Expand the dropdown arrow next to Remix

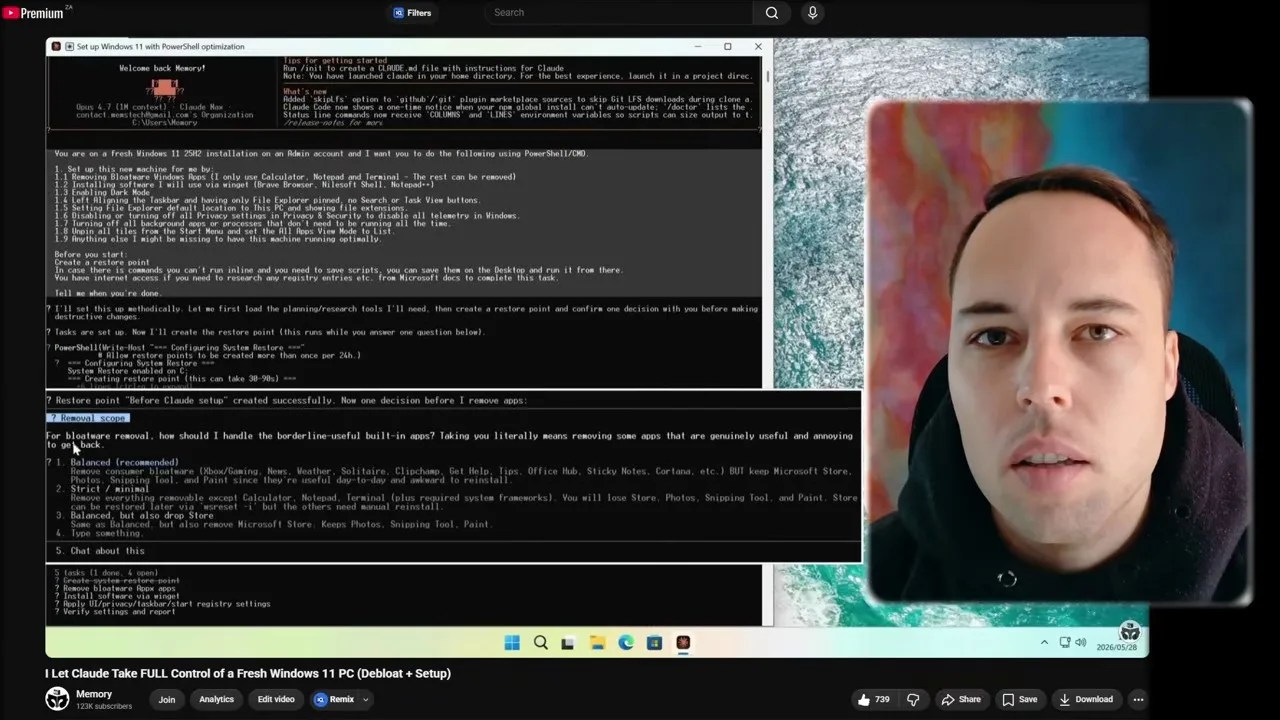(x=366, y=700)
